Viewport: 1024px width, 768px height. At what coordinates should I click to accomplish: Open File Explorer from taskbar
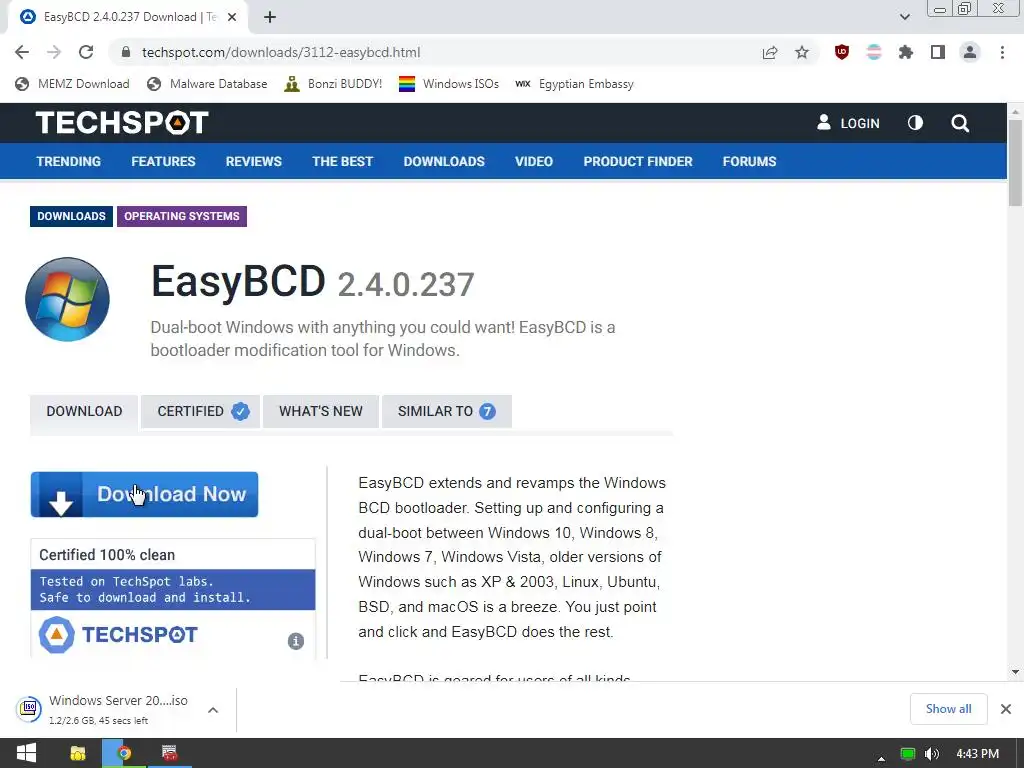point(78,754)
